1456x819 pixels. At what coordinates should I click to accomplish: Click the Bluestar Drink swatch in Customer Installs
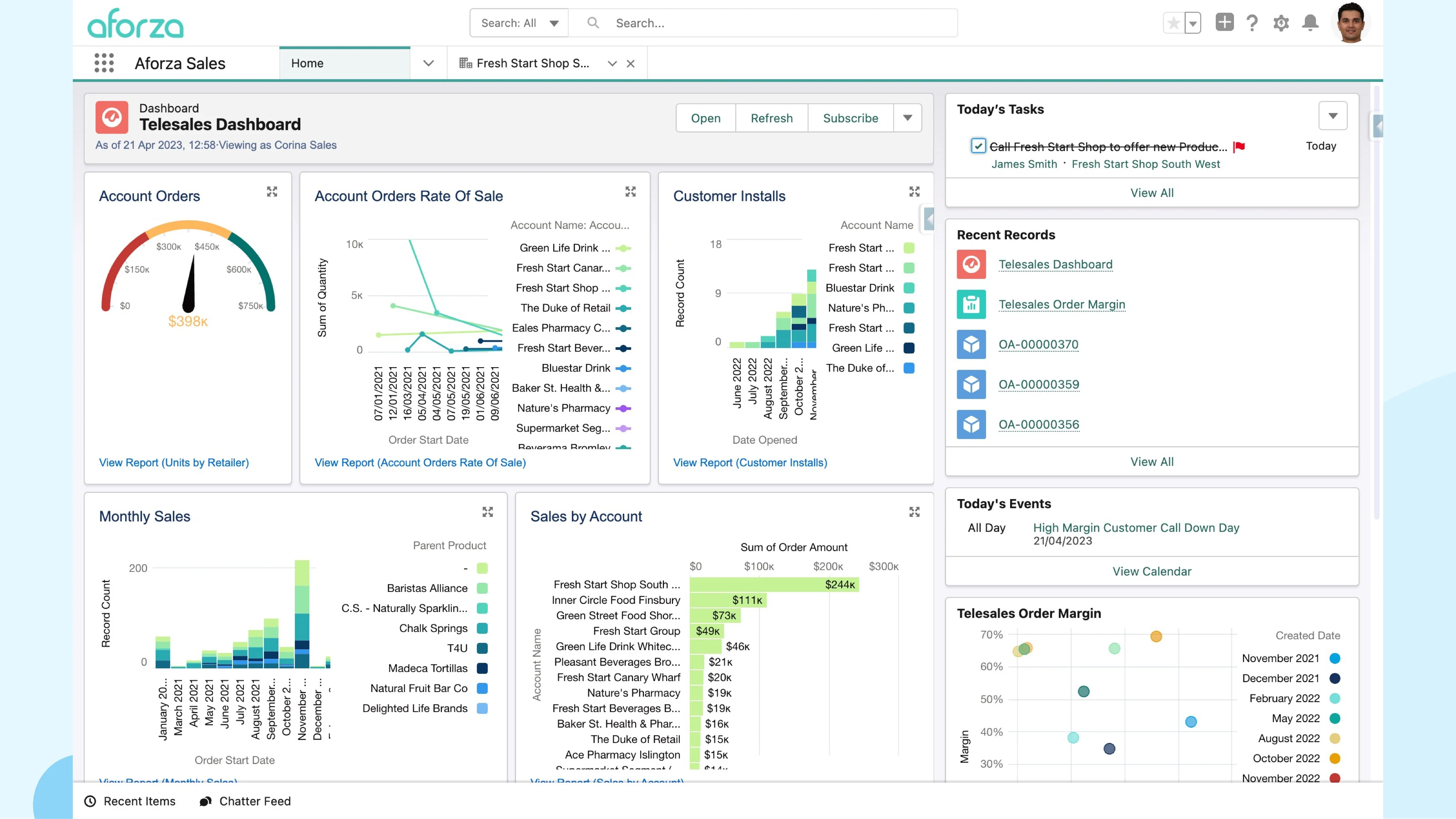(x=909, y=288)
